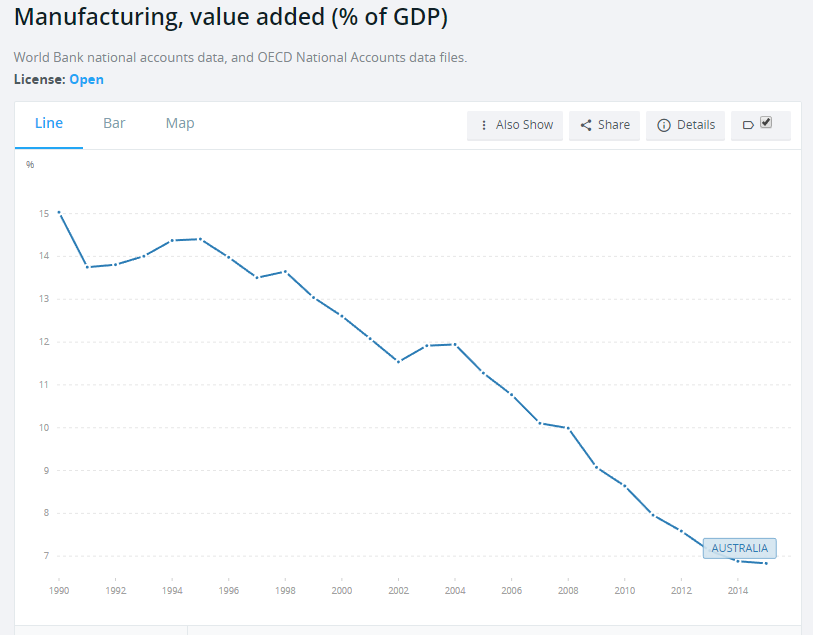Switch to the Map tab
This screenshot has height=635, width=813.
pyautogui.click(x=180, y=123)
